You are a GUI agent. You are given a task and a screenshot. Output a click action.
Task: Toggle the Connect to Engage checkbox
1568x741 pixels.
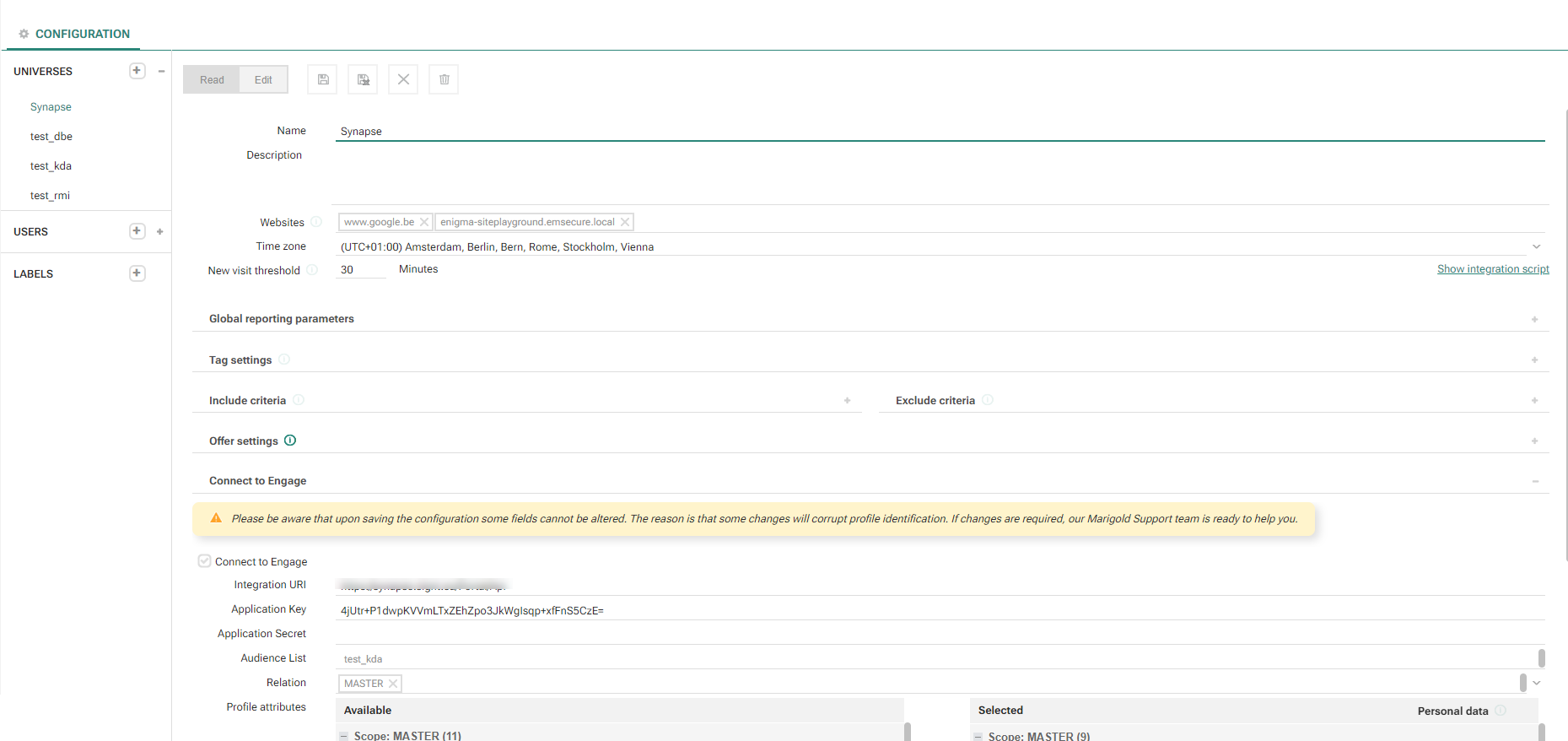pos(204,561)
